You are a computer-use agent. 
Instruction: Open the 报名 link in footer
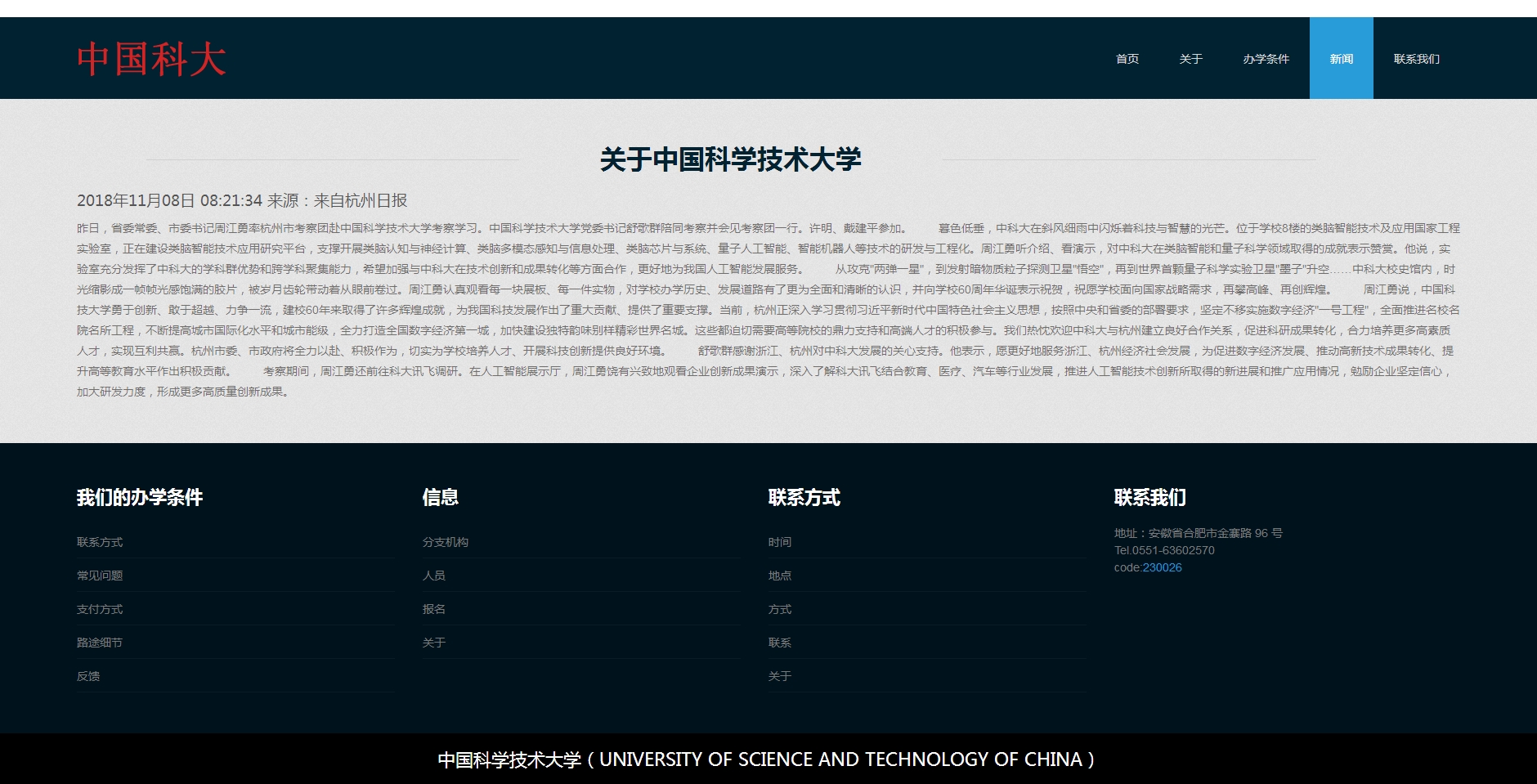click(434, 609)
